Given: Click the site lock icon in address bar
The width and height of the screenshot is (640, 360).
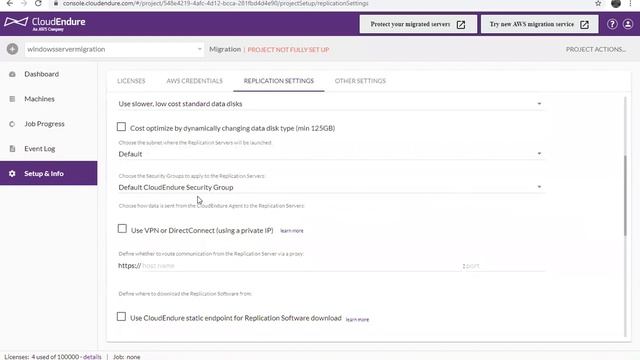Looking at the screenshot, I should tap(56, 3).
